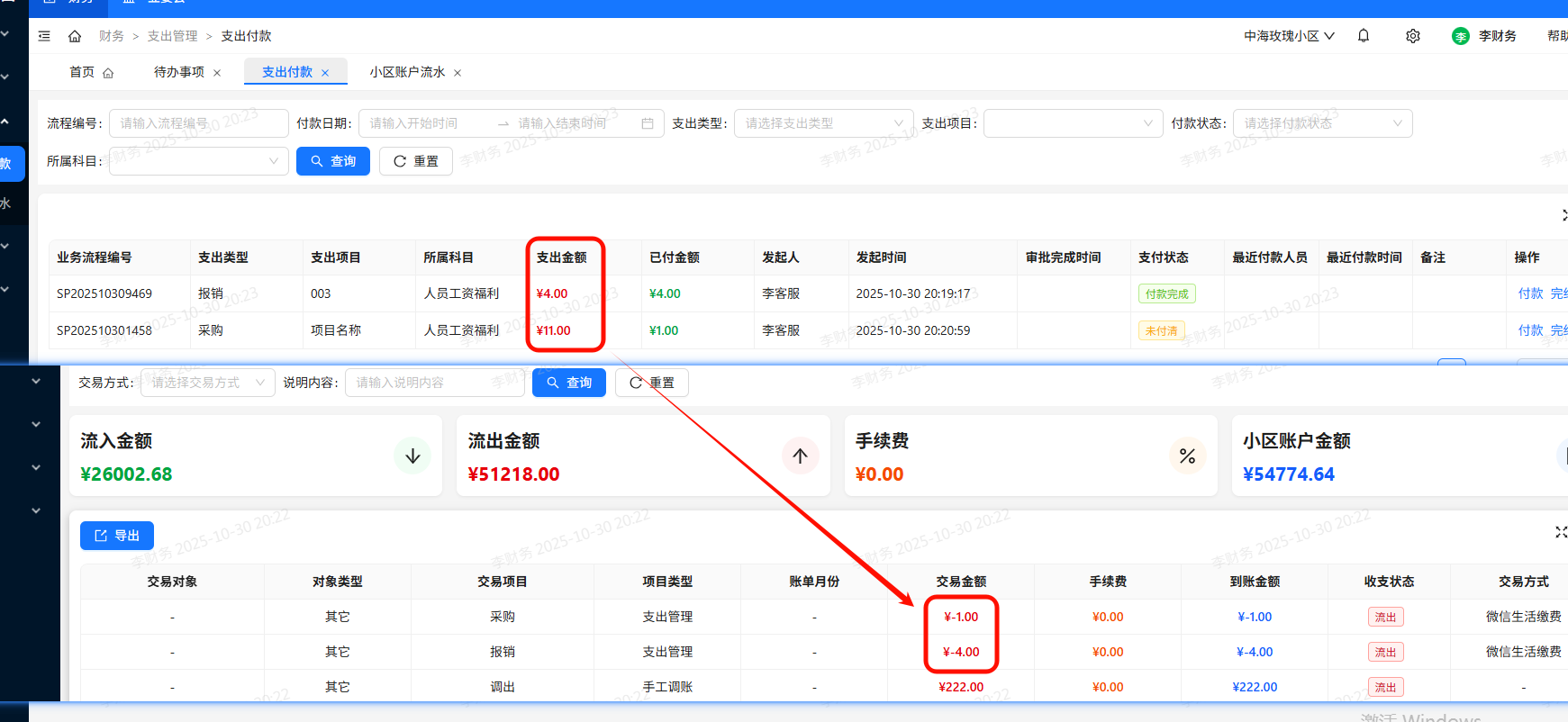Open the 支出类型 dropdown
Image resolution: width=1568 pixels, height=722 pixels.
point(823,123)
